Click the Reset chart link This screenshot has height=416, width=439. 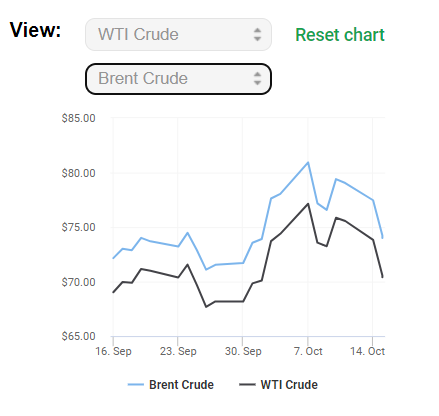[340, 35]
